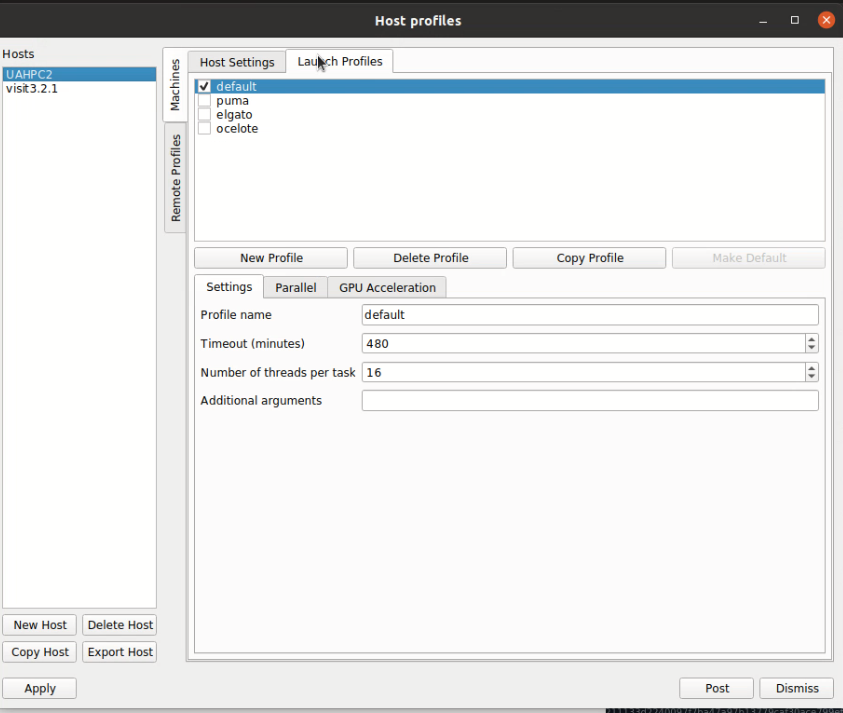Select the default launch profile row
The image size is (843, 713).
coord(510,86)
